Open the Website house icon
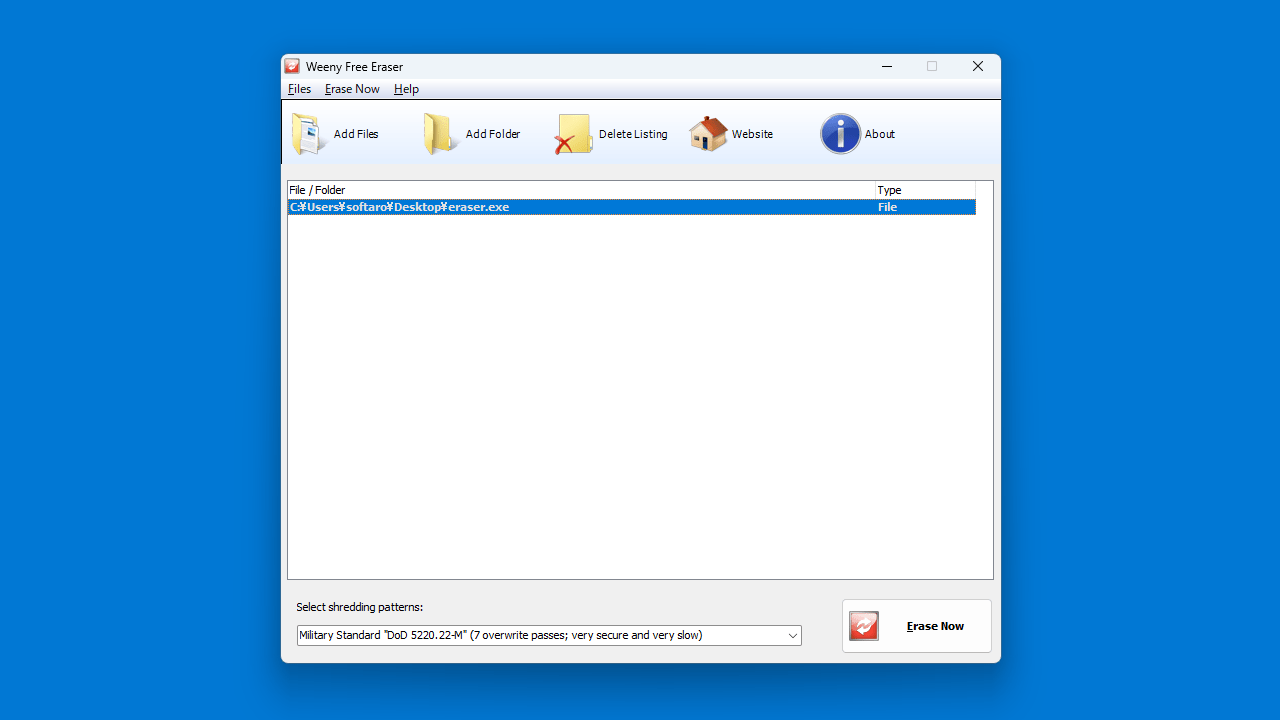This screenshot has width=1280, height=720. (708, 134)
